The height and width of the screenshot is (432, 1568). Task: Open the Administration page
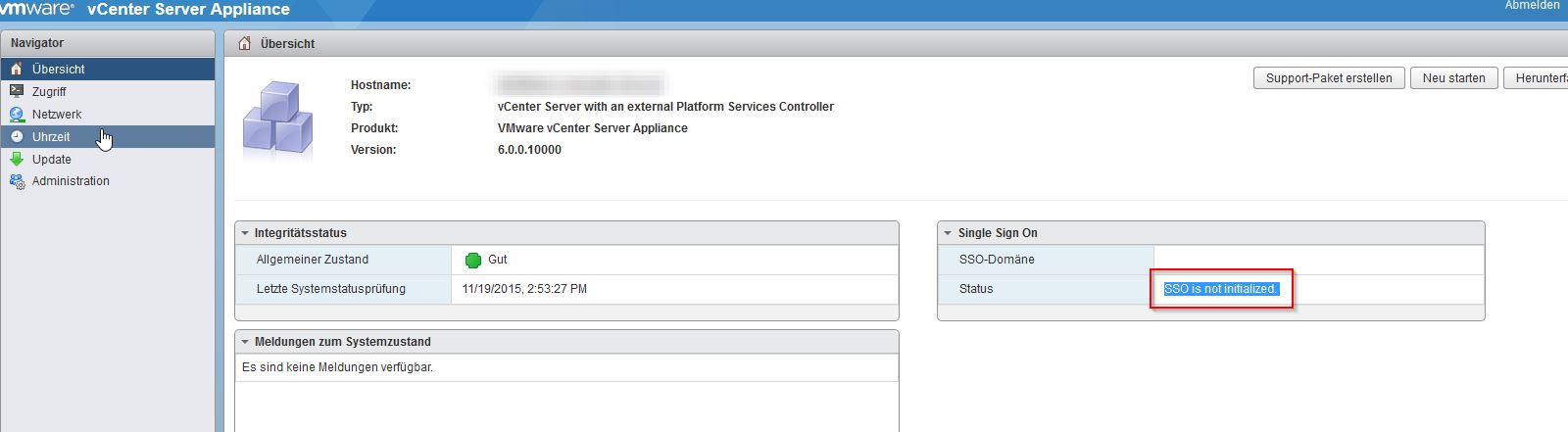click(x=108, y=181)
